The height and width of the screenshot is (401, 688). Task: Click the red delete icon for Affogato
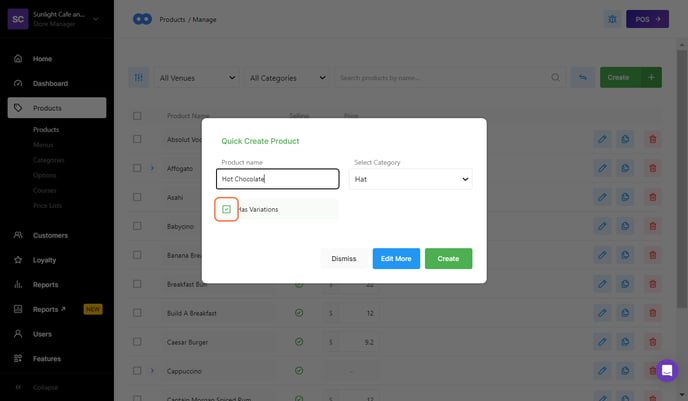(652, 169)
